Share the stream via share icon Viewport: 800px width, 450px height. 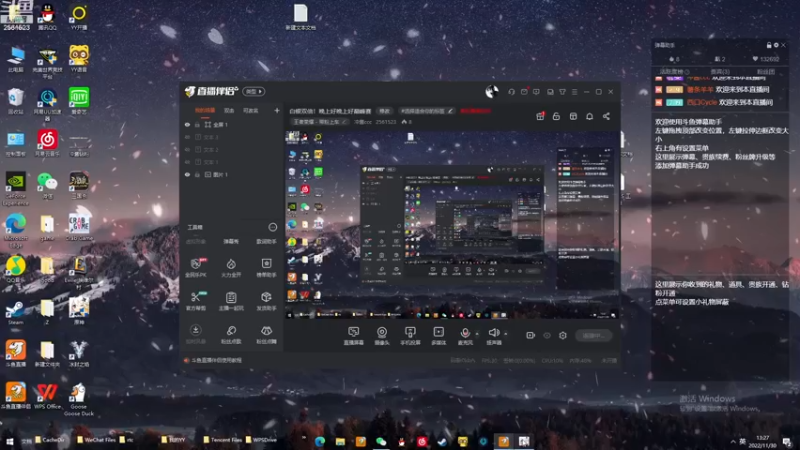coord(606,116)
